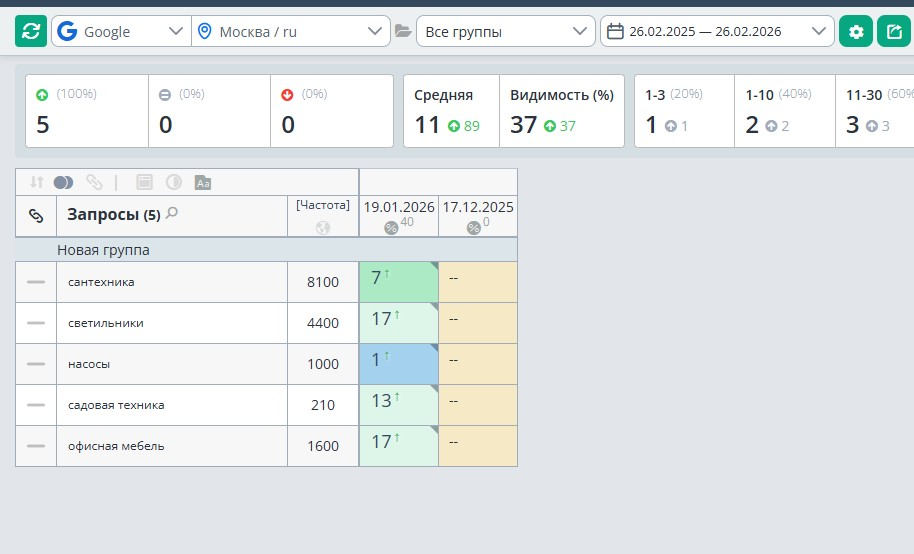Click position 17 cell for офисная мебель
The image size is (914, 554).
[399, 446]
